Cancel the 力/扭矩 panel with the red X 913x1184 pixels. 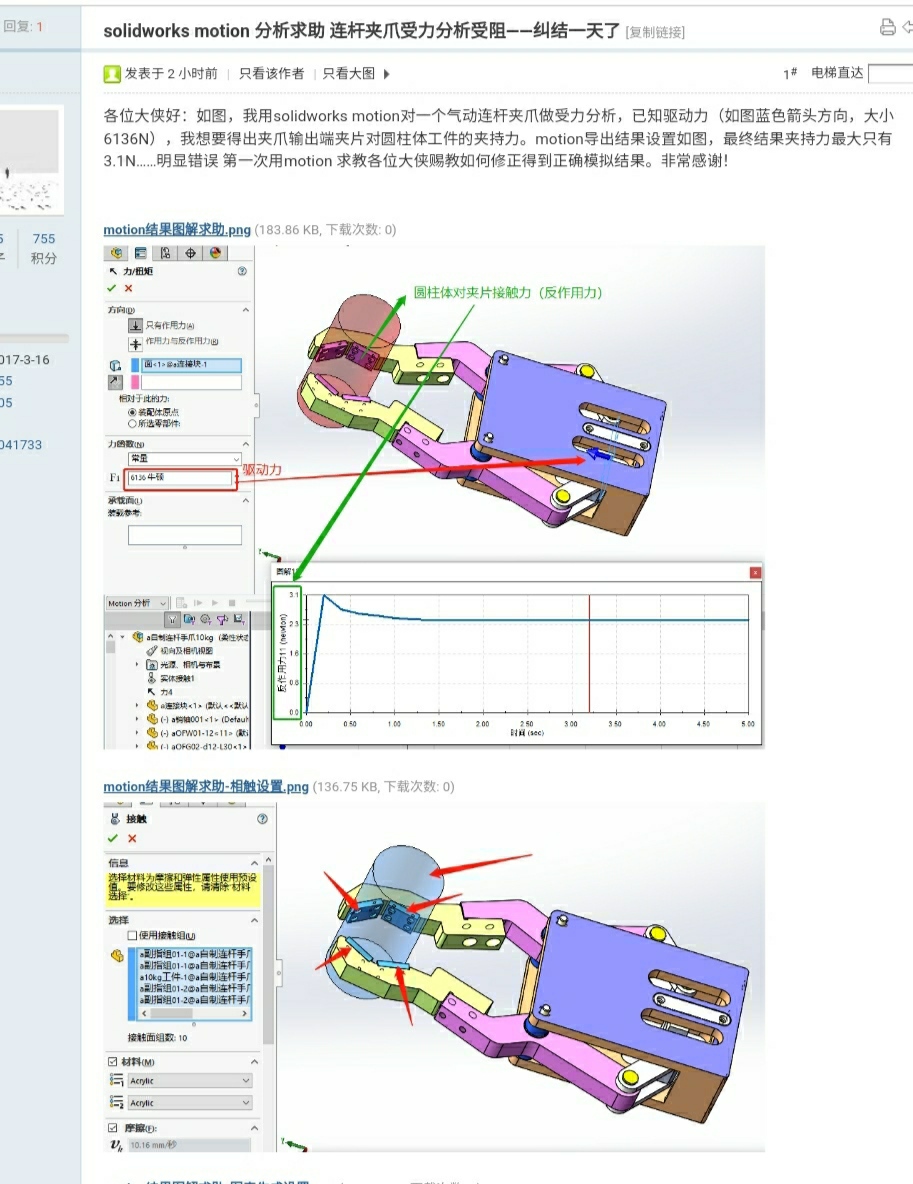[x=128, y=288]
